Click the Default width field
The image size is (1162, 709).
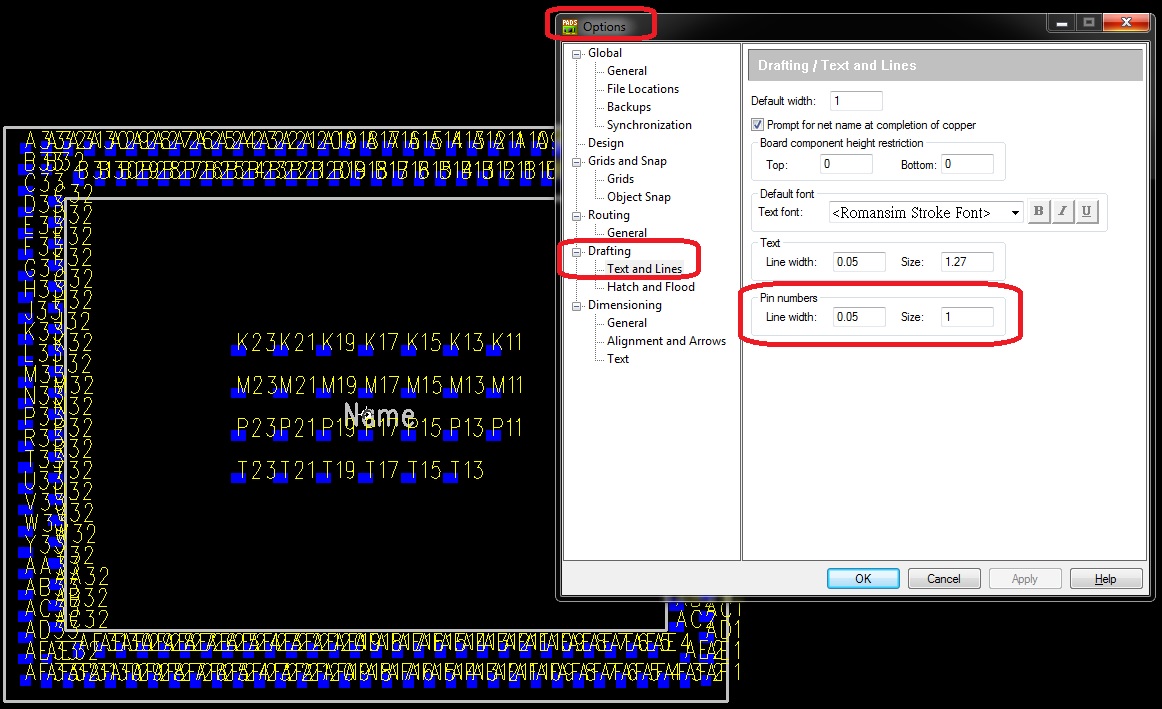coord(856,101)
